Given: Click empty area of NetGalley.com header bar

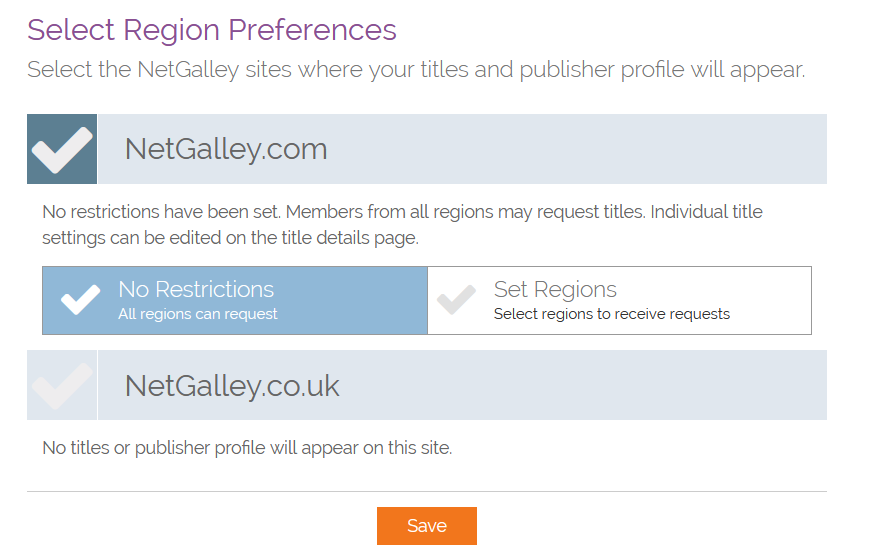Looking at the screenshot, I should point(600,149).
